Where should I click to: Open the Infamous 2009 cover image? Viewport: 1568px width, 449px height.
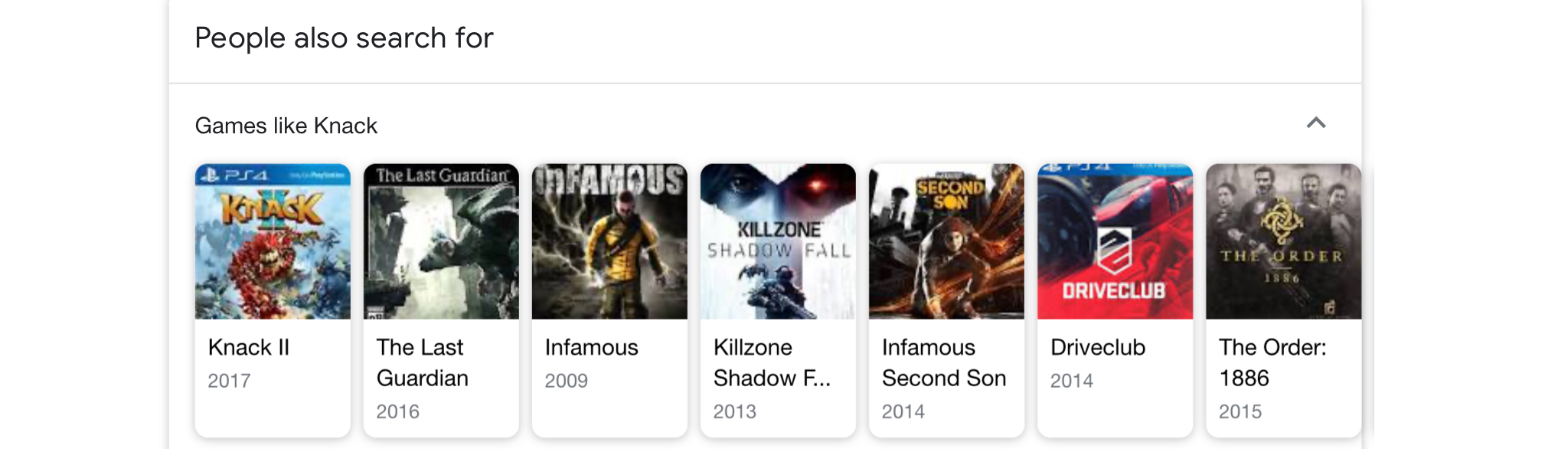point(609,241)
